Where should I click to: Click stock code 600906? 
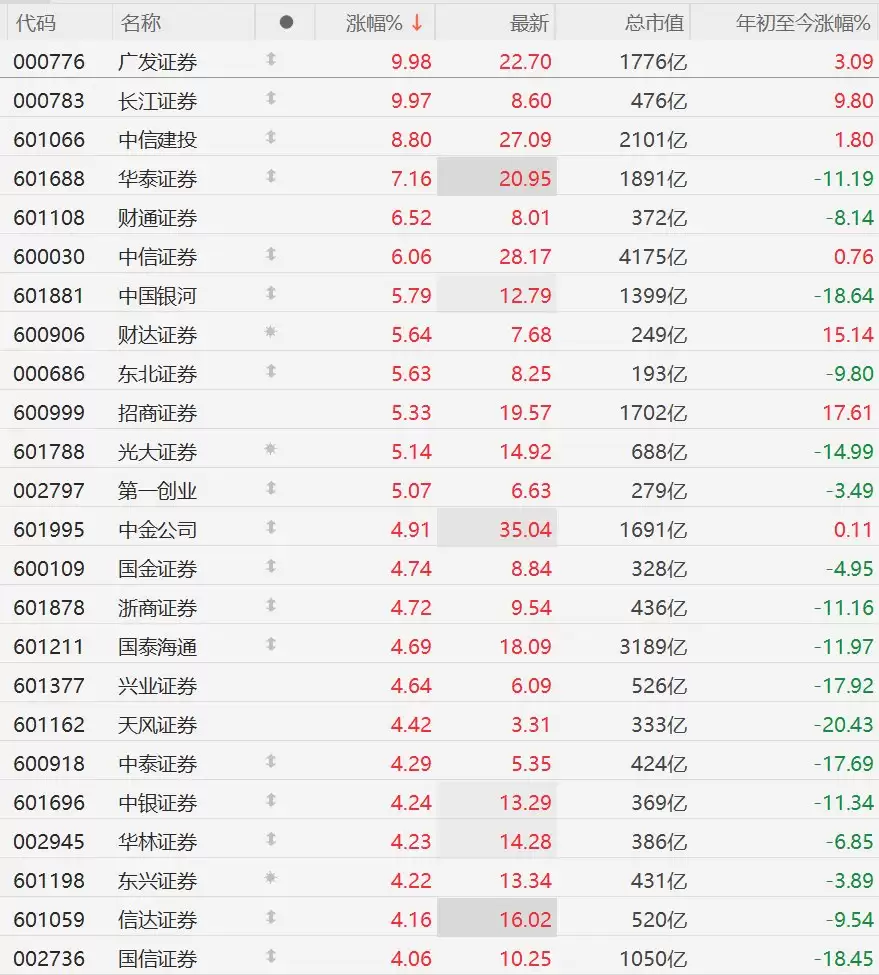[49, 335]
